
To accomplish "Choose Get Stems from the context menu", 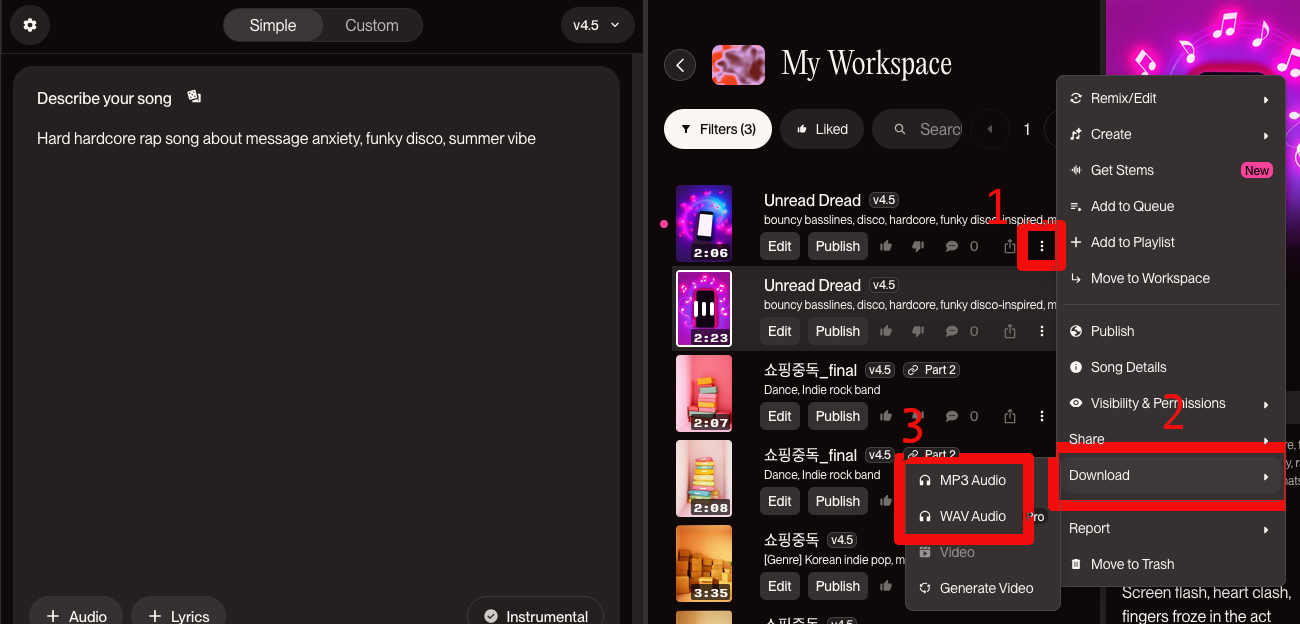I will click(1170, 170).
